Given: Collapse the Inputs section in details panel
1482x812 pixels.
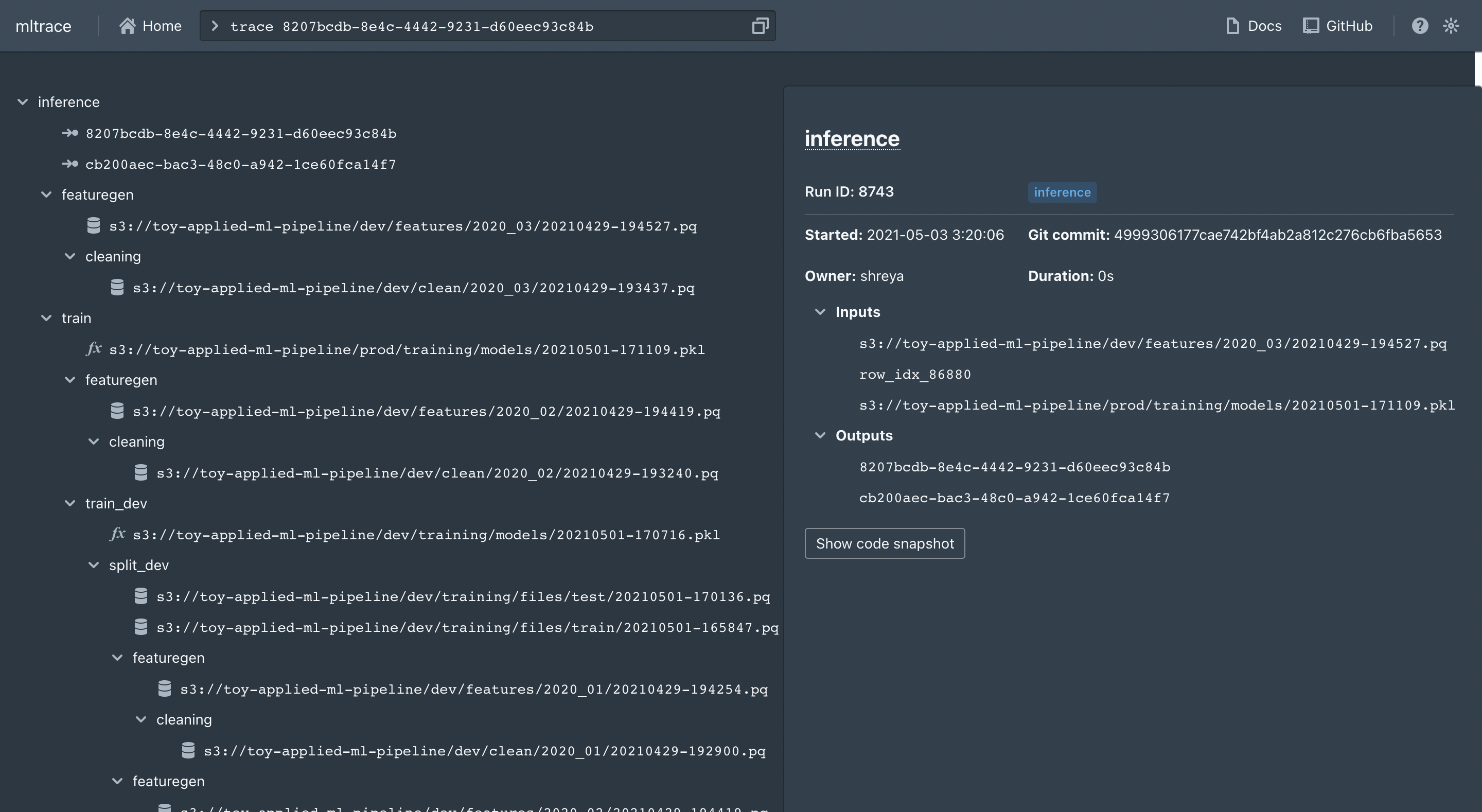Looking at the screenshot, I should coord(820,312).
